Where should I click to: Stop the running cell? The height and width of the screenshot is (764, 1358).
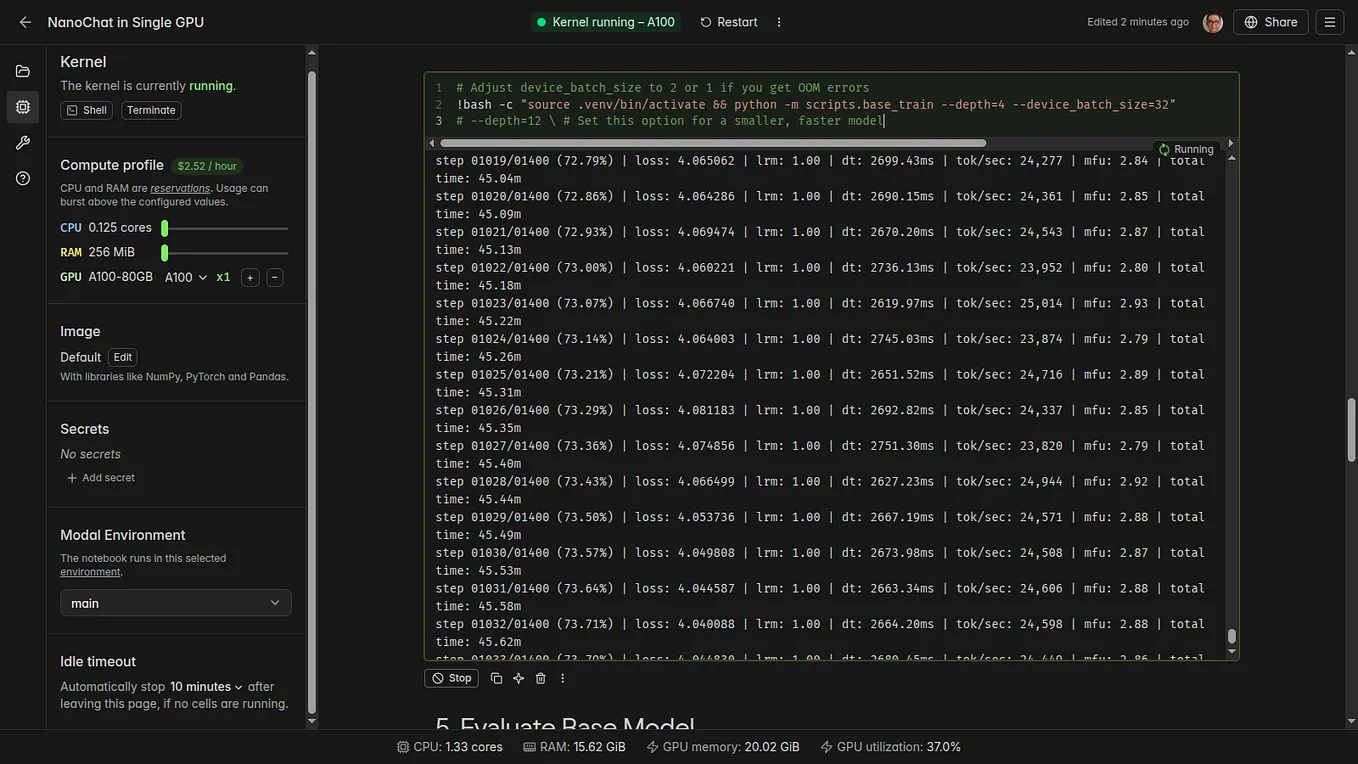pos(451,678)
